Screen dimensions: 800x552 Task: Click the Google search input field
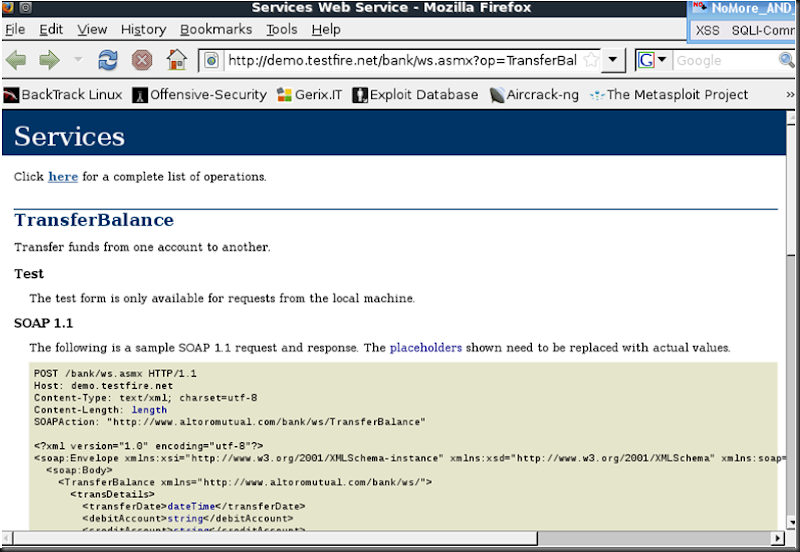click(x=725, y=61)
